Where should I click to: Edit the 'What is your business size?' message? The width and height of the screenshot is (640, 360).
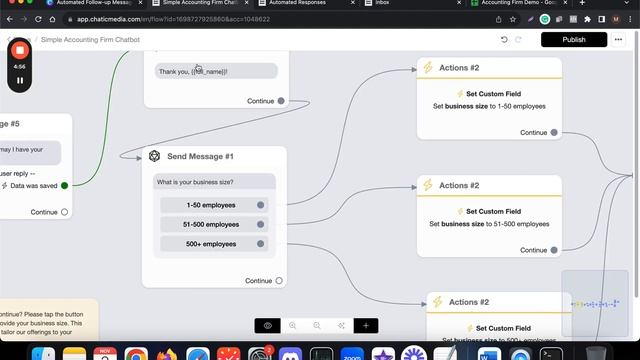click(x=214, y=182)
